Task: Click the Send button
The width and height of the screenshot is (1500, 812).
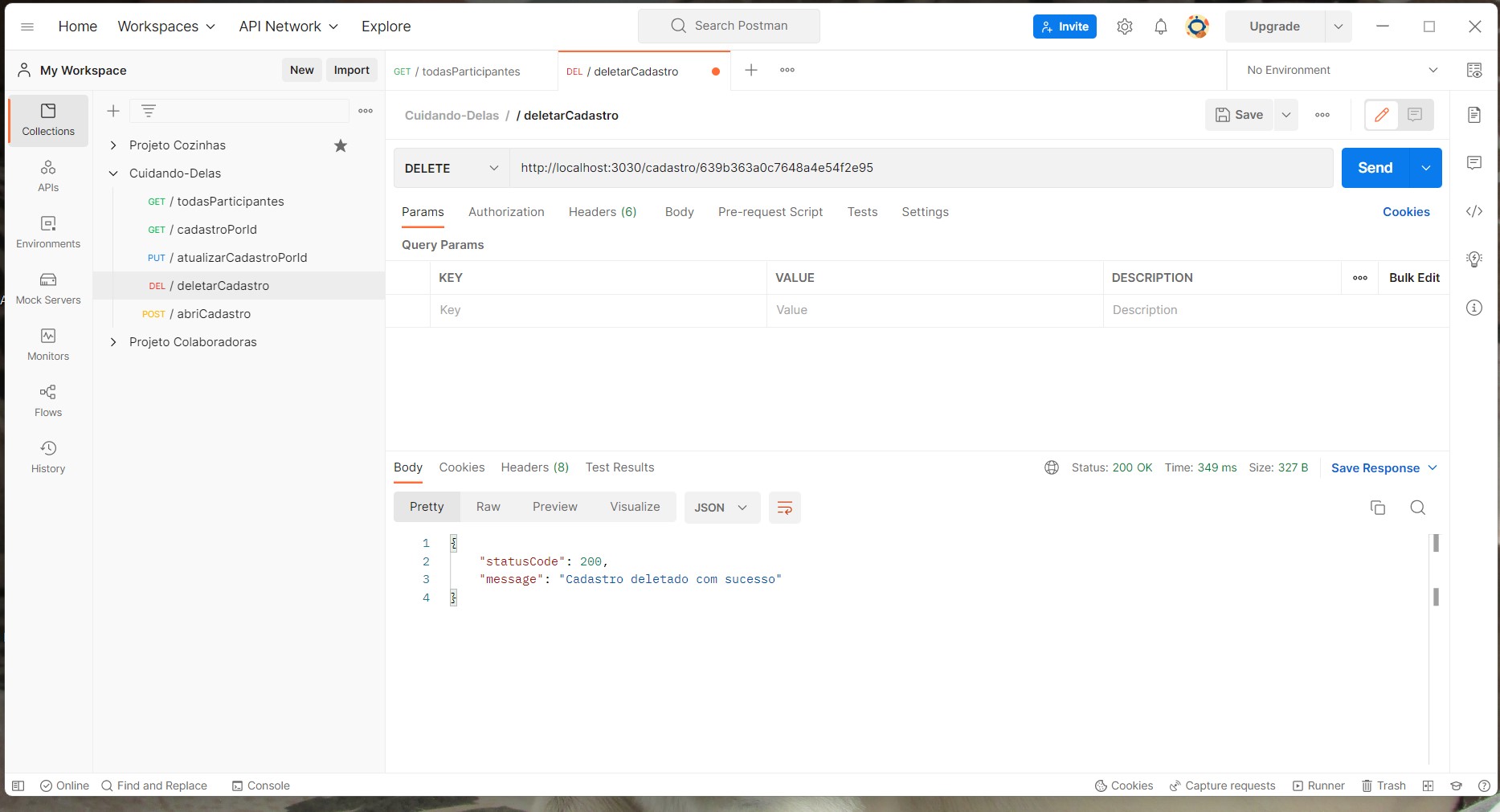Action: 1374,167
